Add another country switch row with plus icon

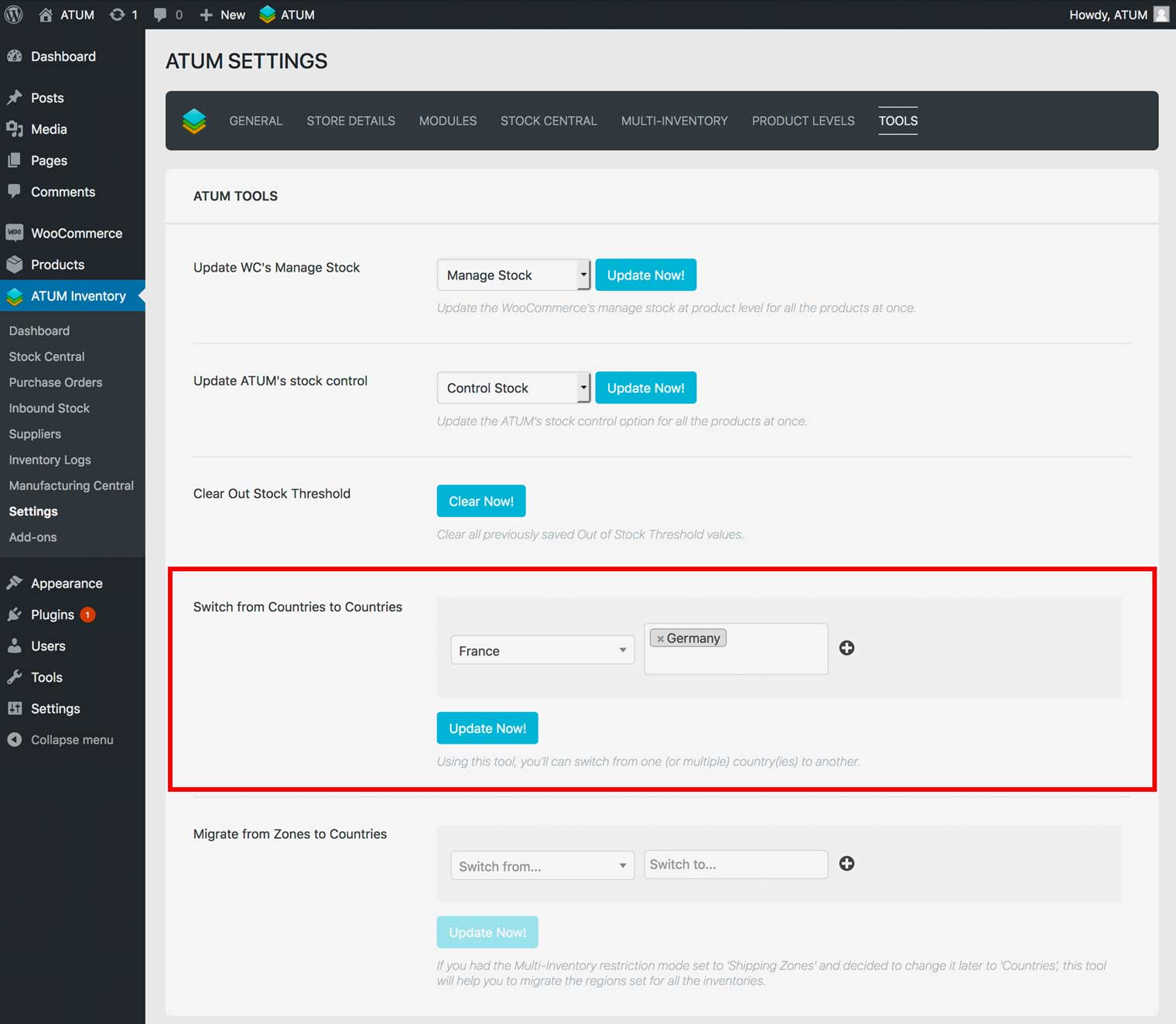pyautogui.click(x=846, y=648)
